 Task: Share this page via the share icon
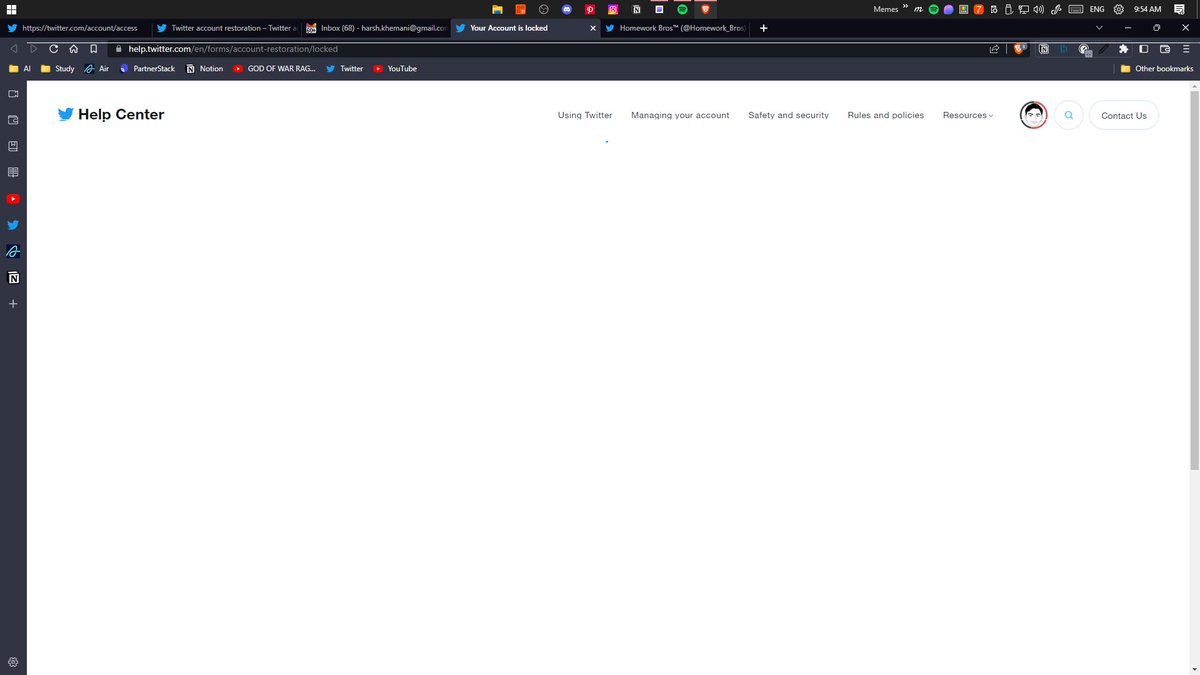[994, 48]
